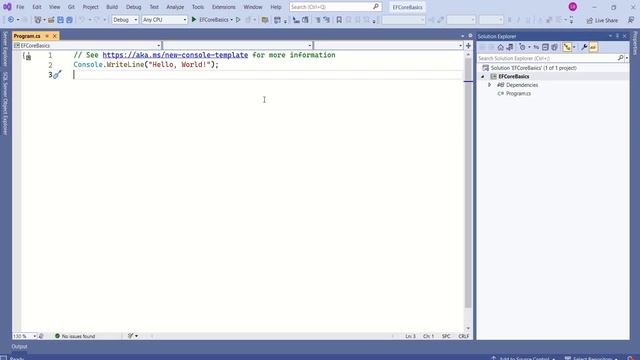Click the Open File folder icon

pos(51,20)
